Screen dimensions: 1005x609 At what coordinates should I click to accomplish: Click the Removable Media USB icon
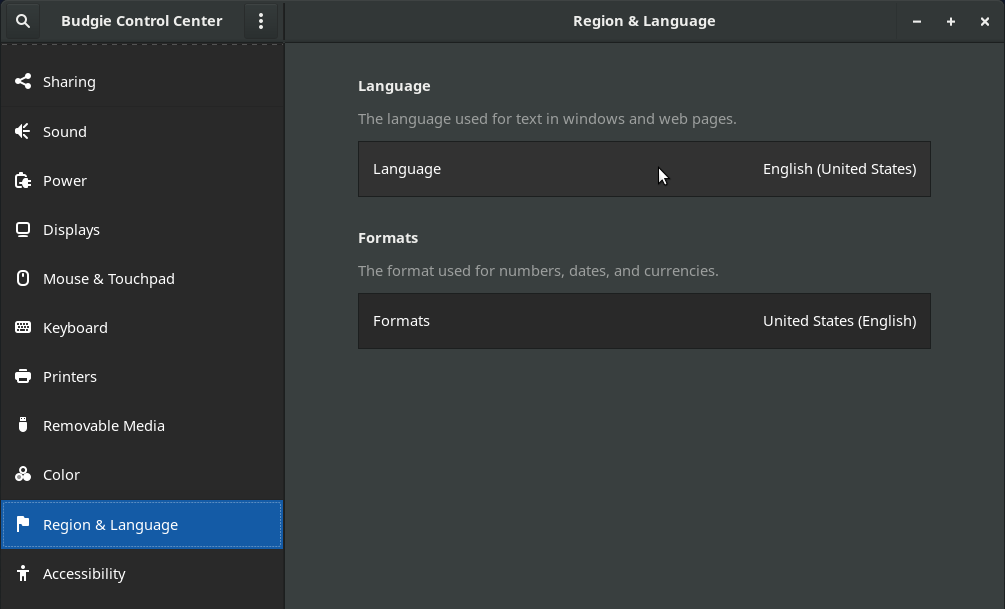click(23, 426)
